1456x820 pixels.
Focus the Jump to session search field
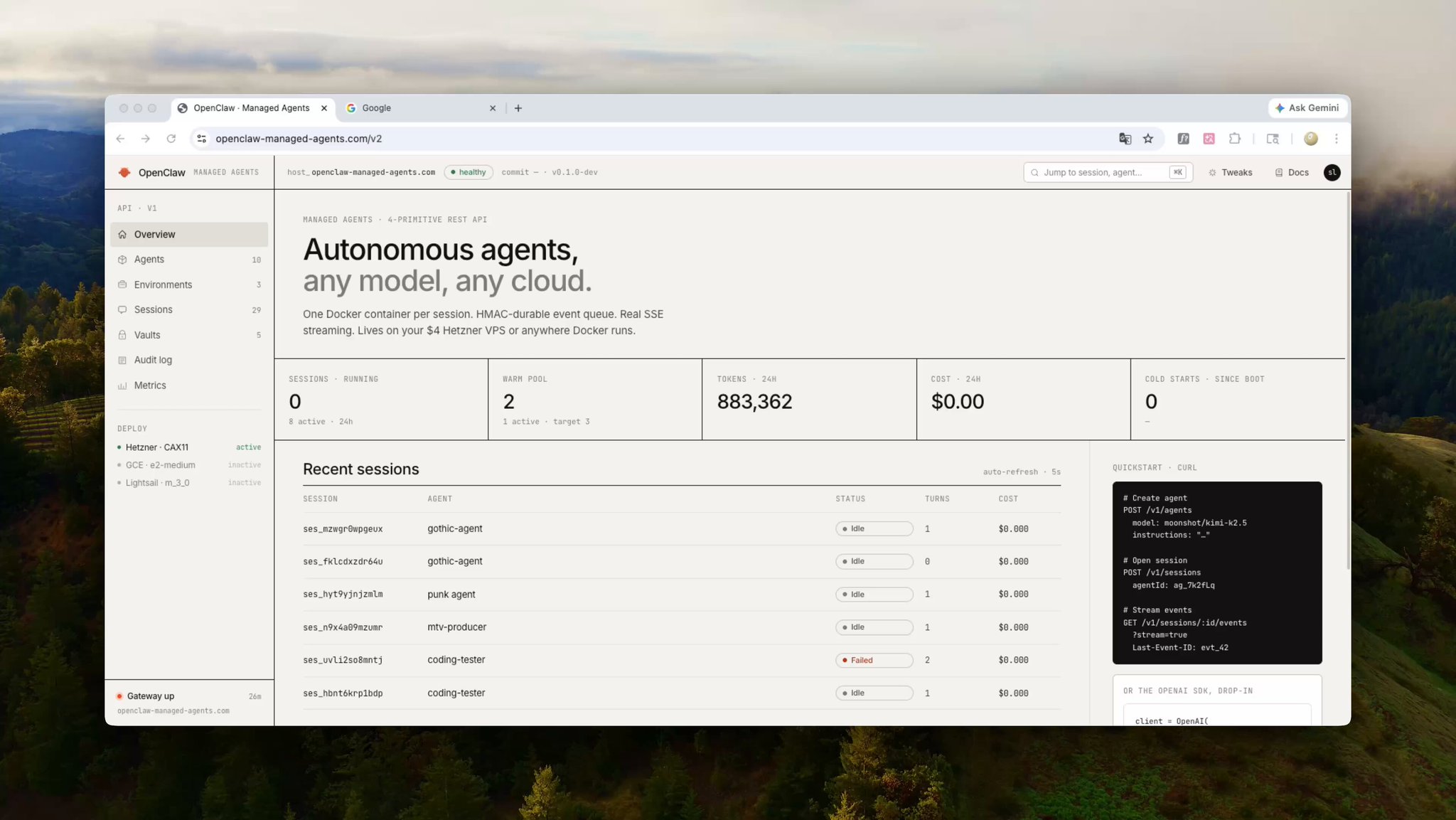click(x=1108, y=172)
